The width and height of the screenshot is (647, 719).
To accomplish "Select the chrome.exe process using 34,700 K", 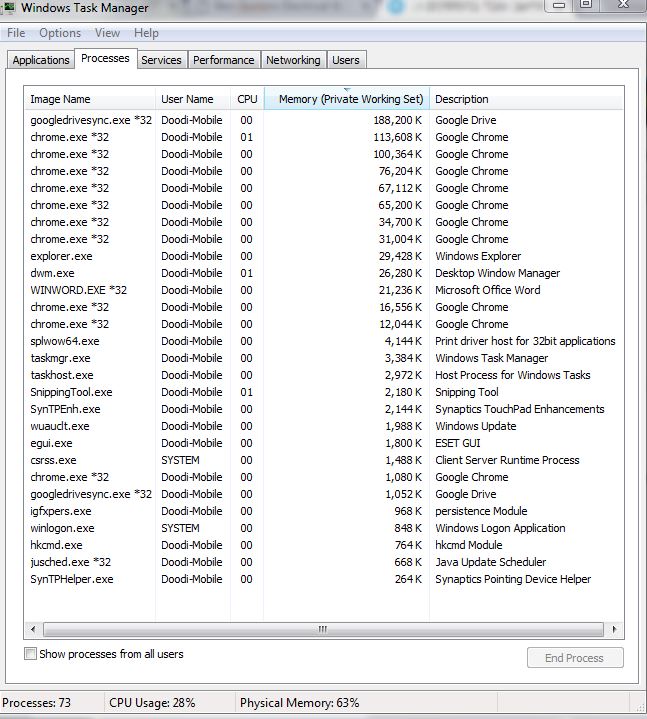I will coord(323,222).
